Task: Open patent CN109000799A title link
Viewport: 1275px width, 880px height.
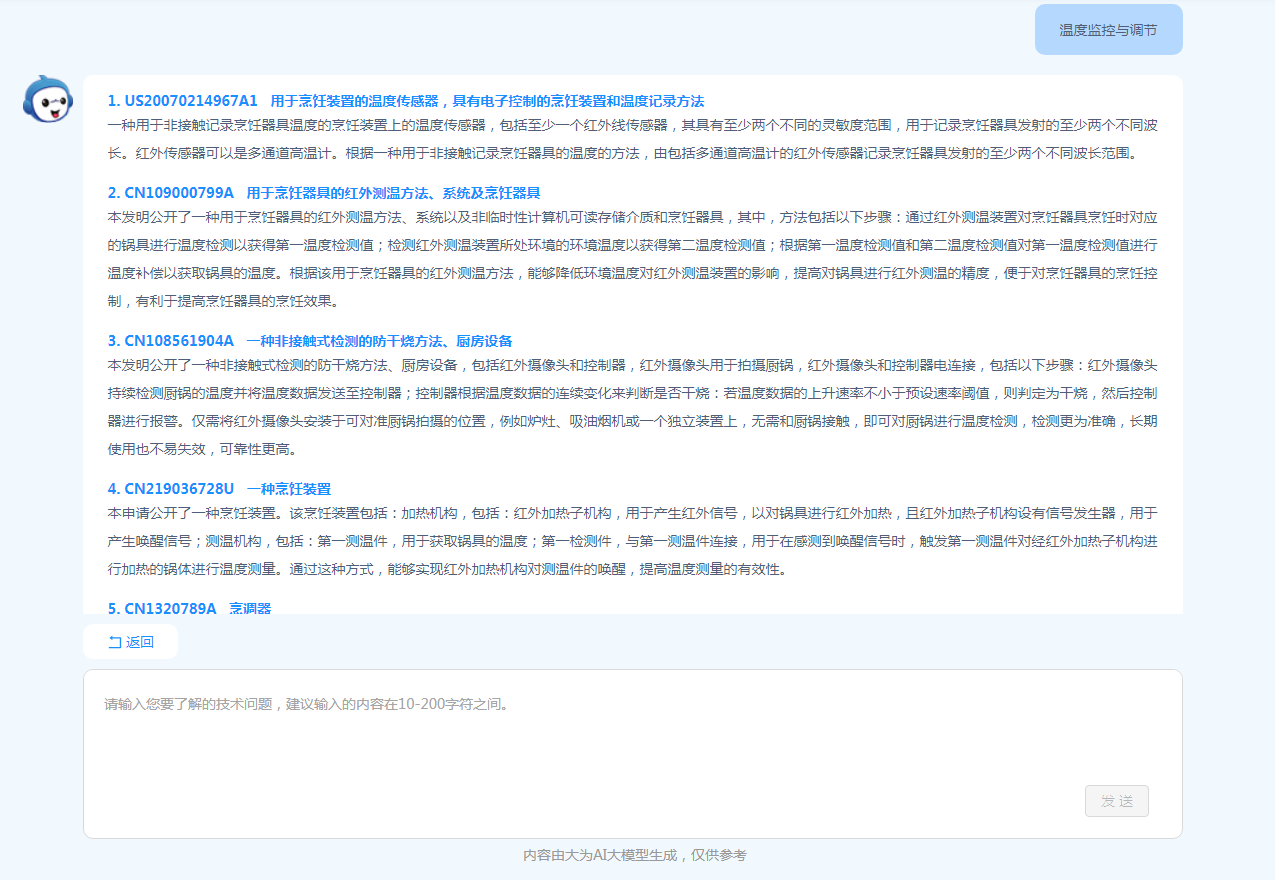Action: point(324,193)
